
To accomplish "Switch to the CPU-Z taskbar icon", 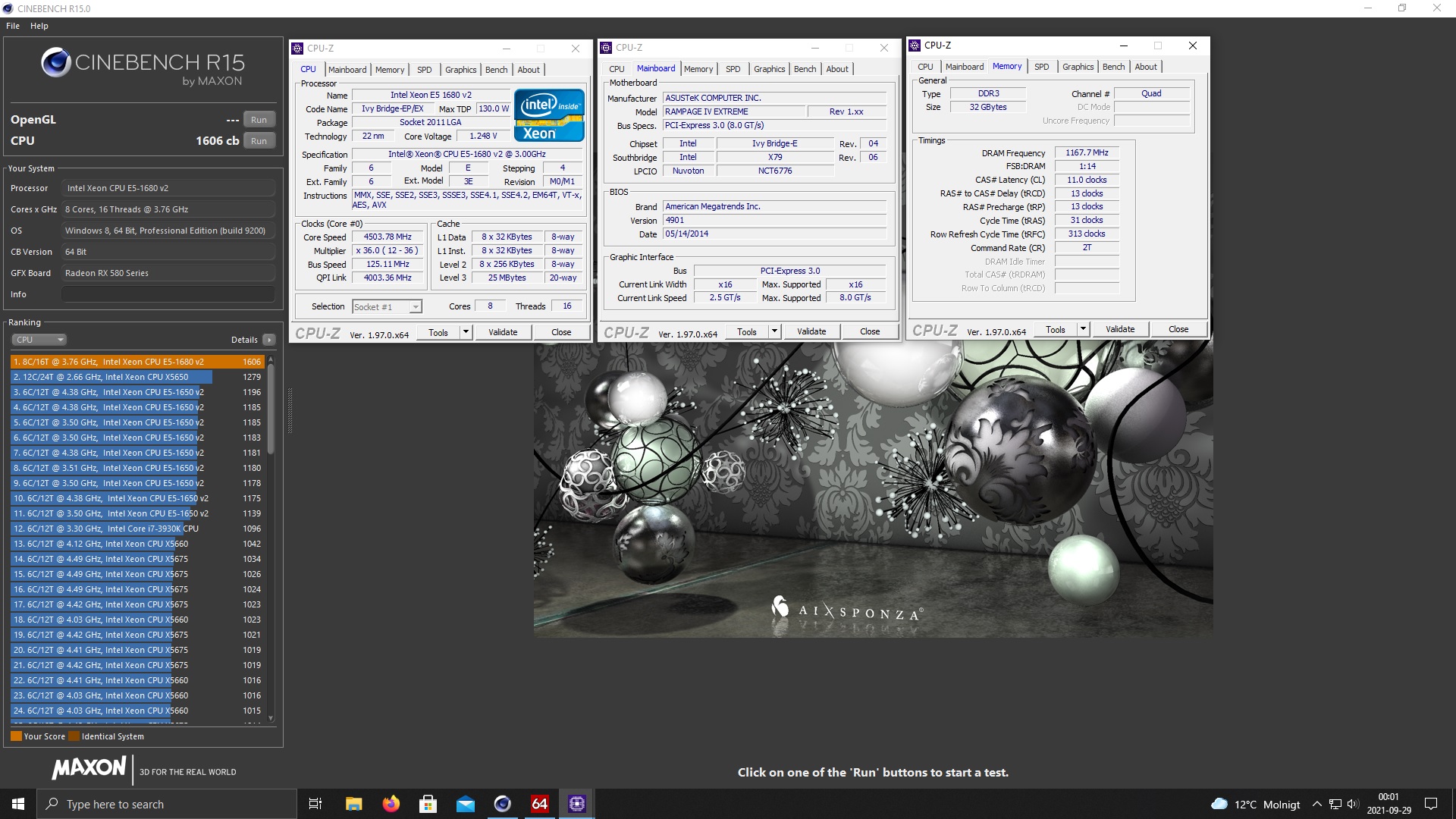I will pos(576,804).
